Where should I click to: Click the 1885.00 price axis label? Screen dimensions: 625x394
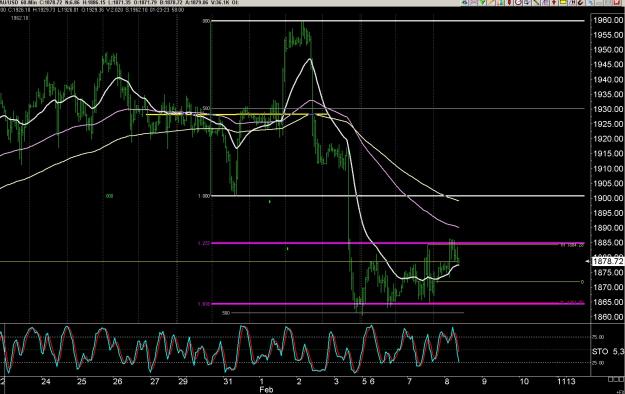[x=607, y=243]
